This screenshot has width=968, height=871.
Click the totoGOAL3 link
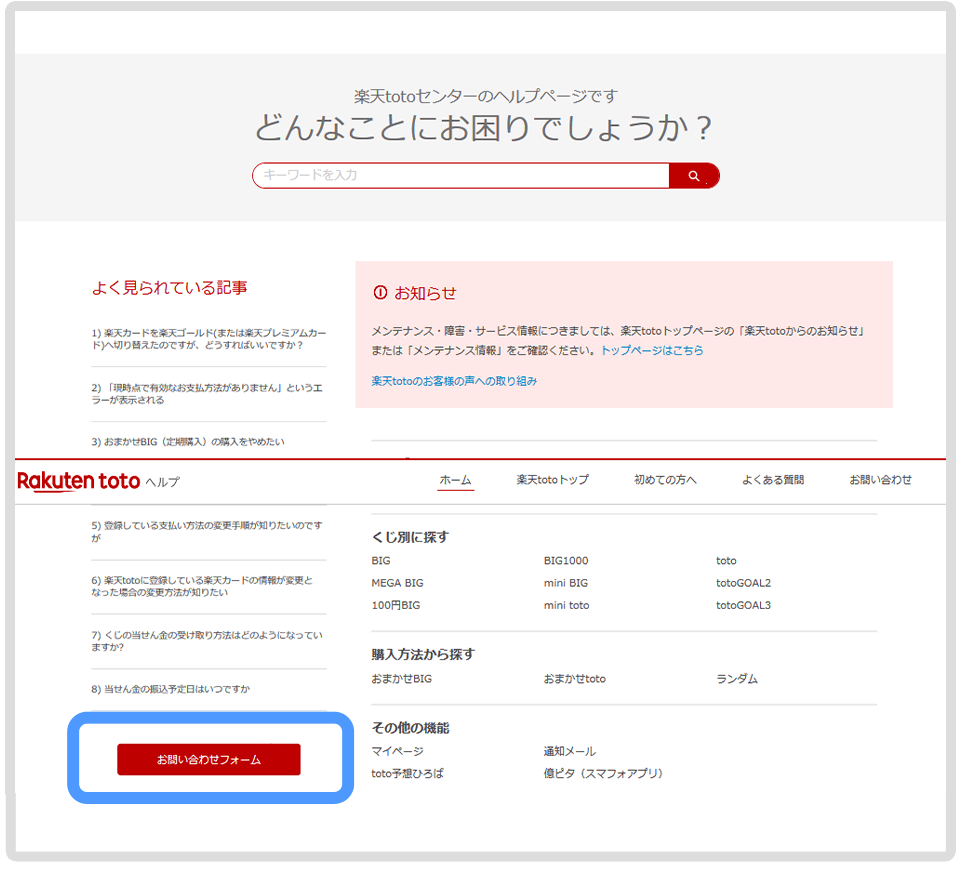click(743, 605)
